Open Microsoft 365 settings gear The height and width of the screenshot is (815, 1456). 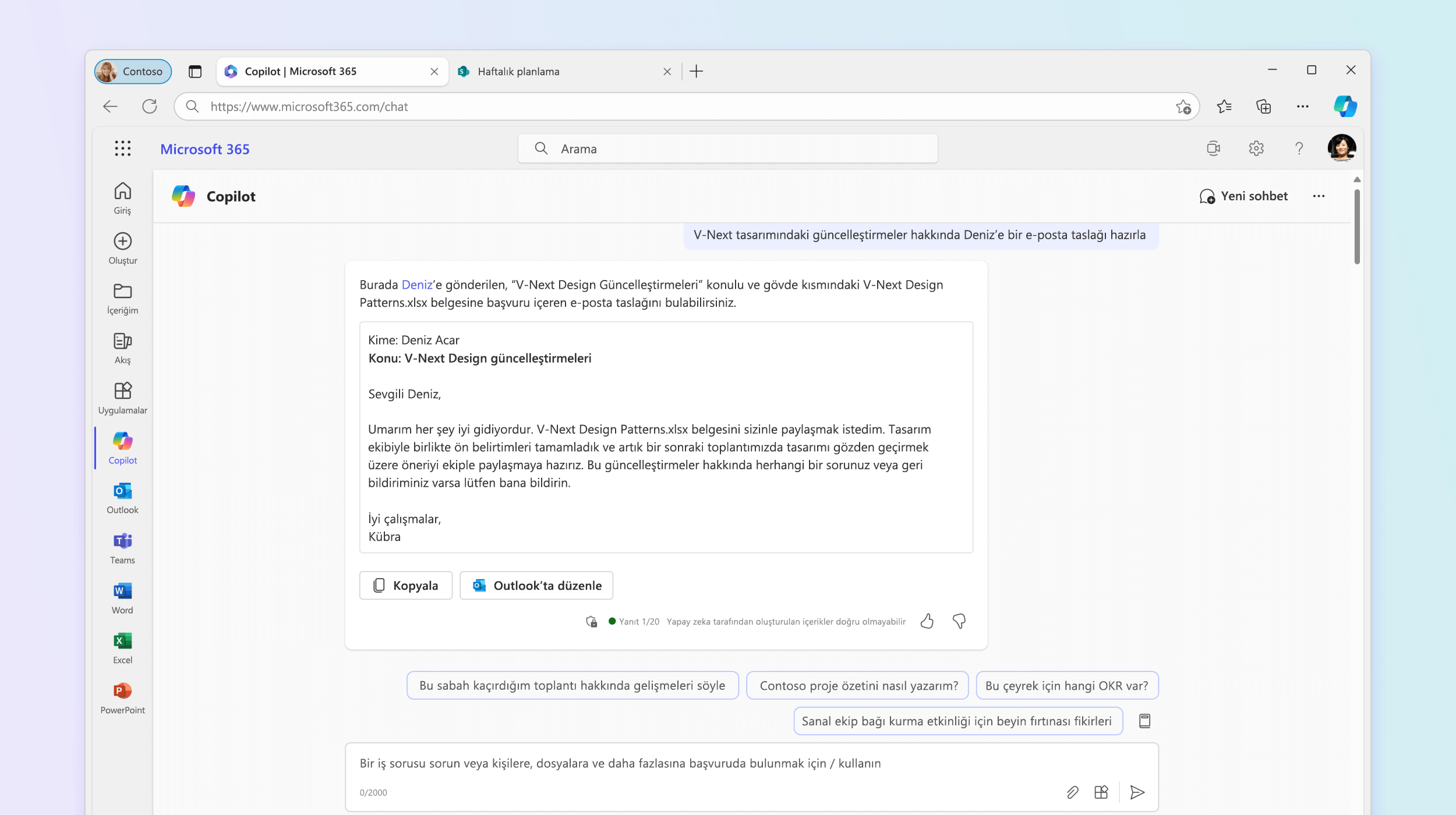pos(1256,148)
